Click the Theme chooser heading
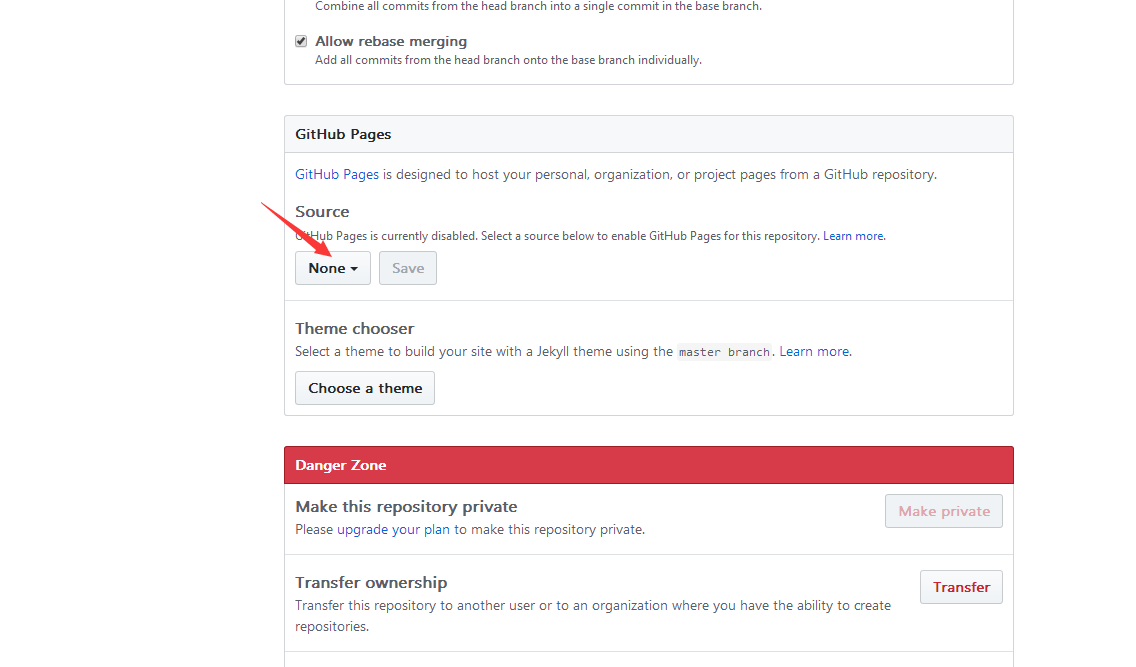 (354, 329)
